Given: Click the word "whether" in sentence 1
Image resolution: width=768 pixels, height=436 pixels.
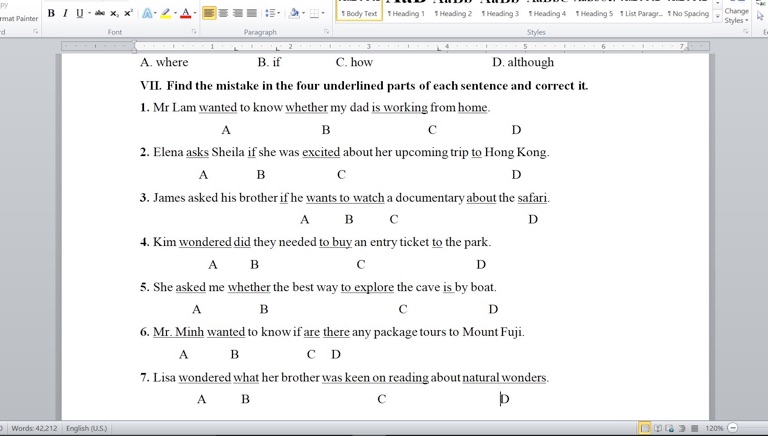Looking at the screenshot, I should click(307, 107).
